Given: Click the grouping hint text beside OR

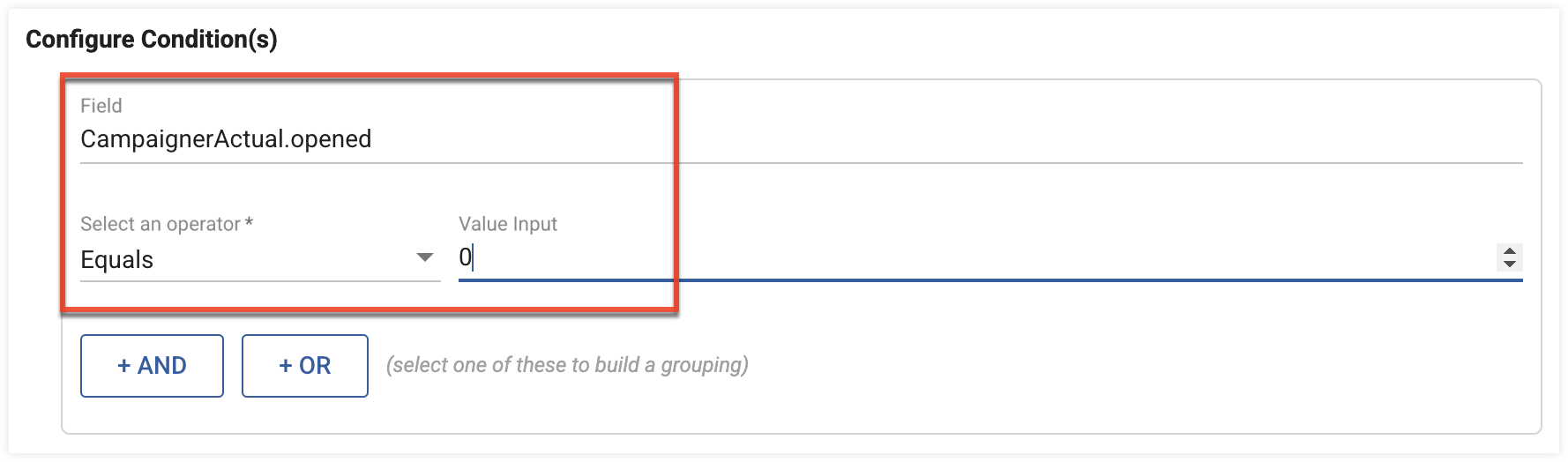Looking at the screenshot, I should (567, 365).
